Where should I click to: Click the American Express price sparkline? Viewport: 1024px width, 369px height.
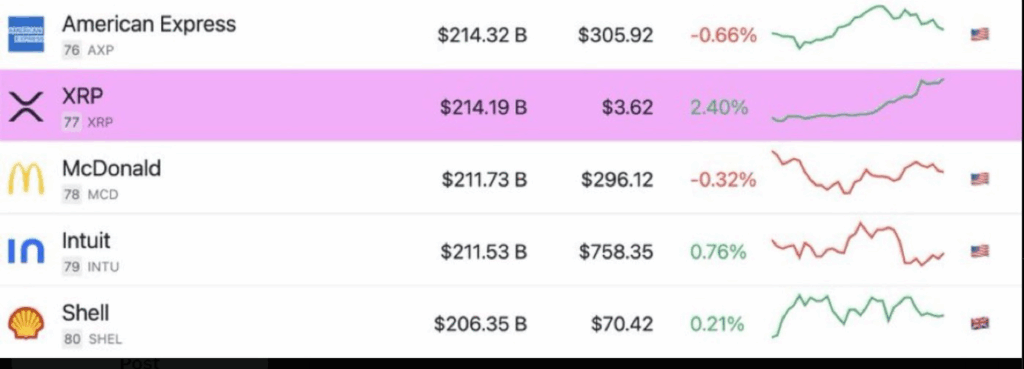[x=857, y=27]
